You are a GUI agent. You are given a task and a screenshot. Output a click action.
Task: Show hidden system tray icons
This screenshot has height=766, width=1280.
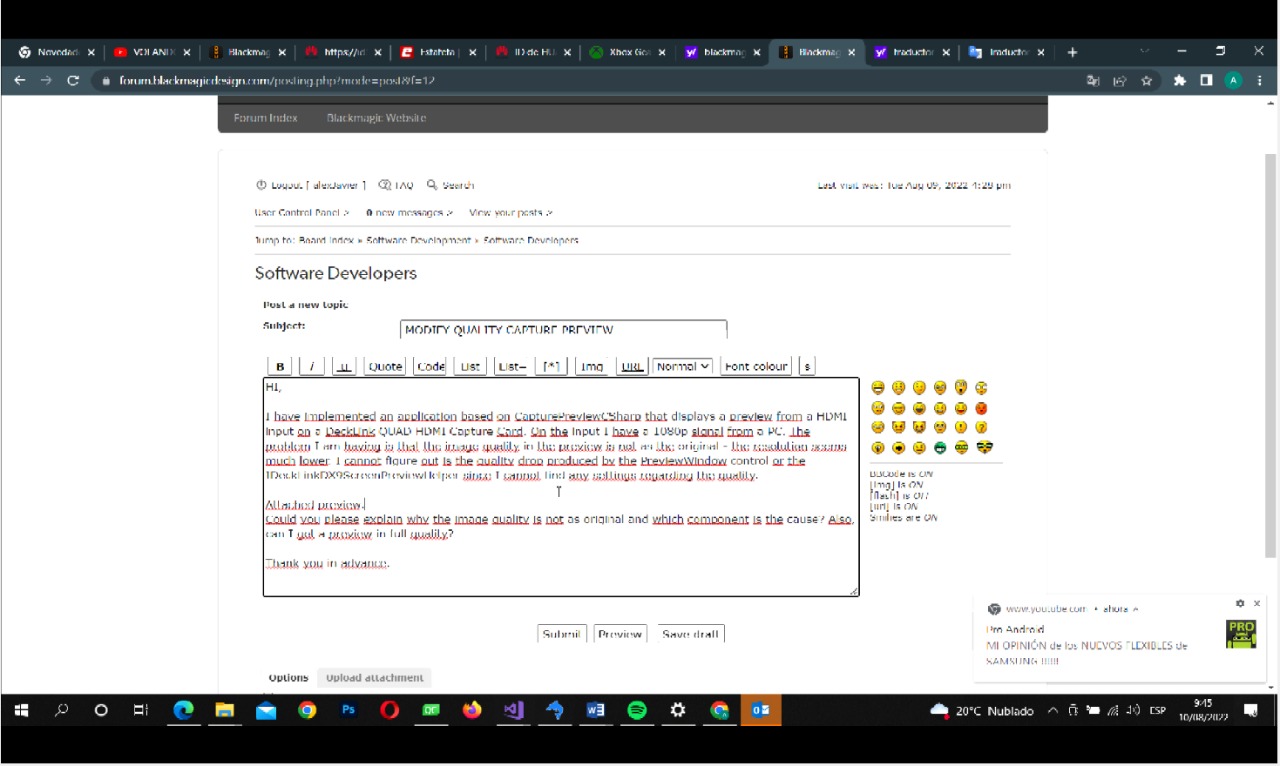(x=1052, y=711)
